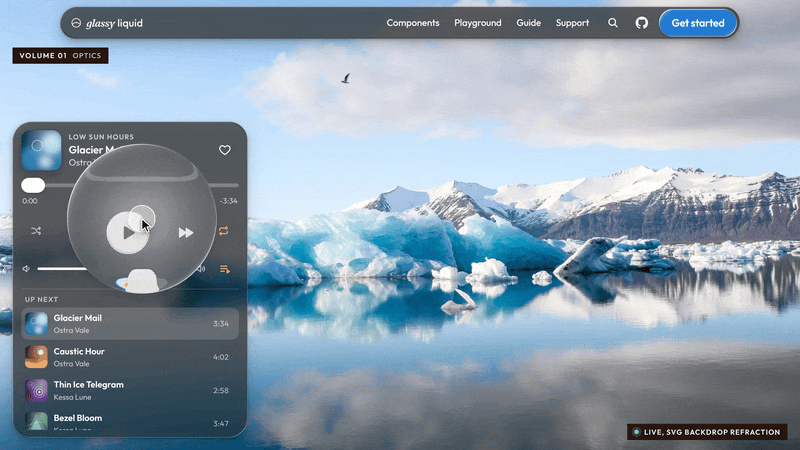The height and width of the screenshot is (450, 800).
Task: Click the LIVE, SVG BACKDROP REFRACTION label
Action: [707, 432]
